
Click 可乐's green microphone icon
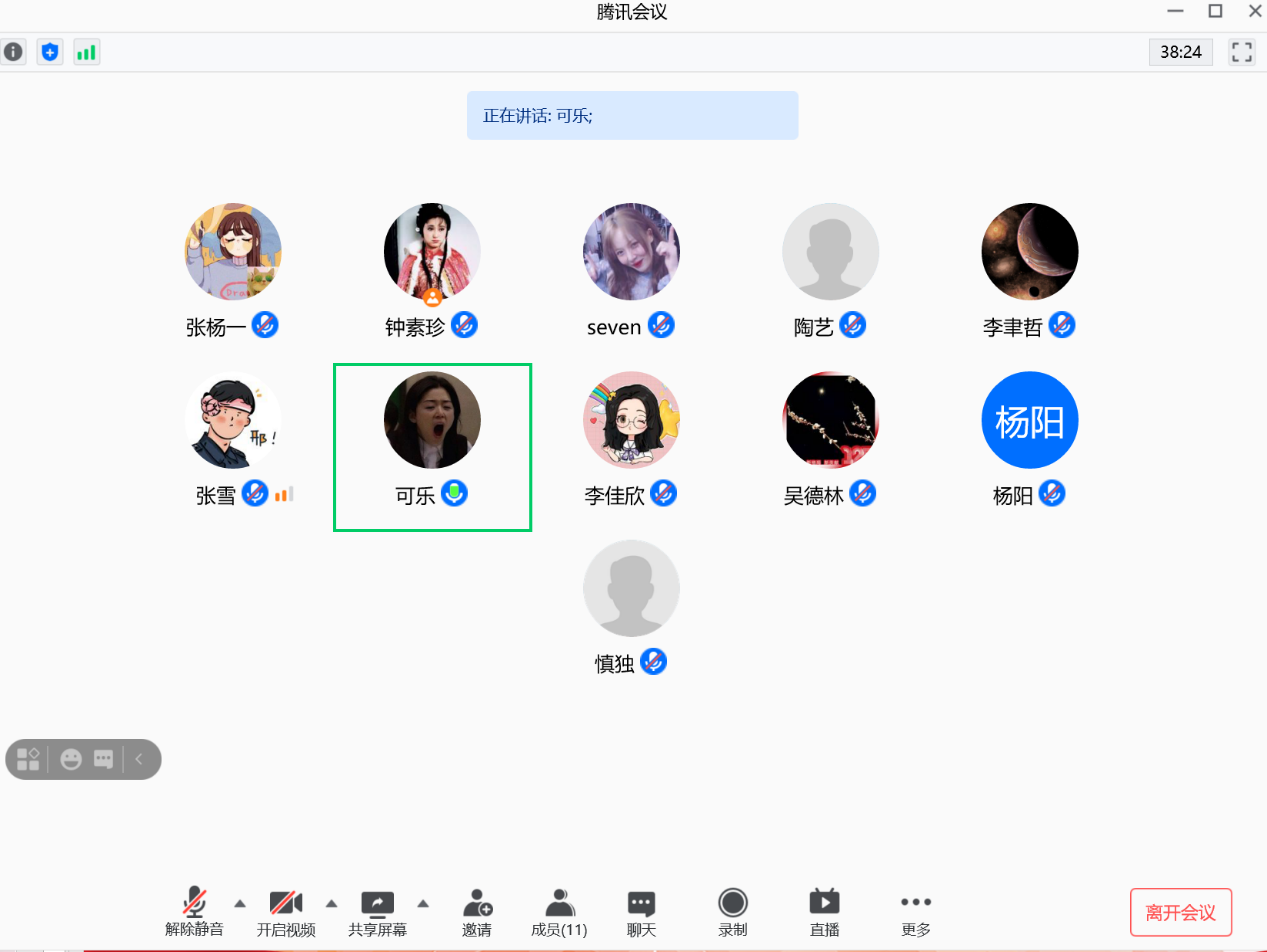(456, 493)
